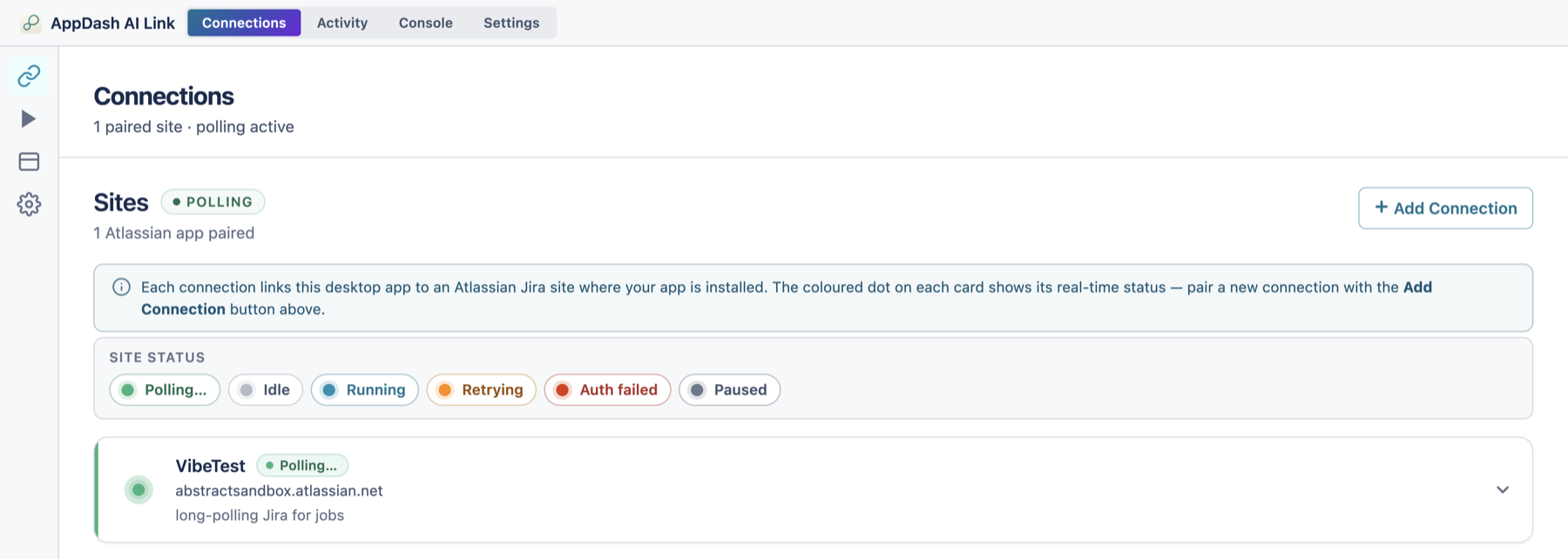This screenshot has height=559, width=1568.
Task: Click the AppDash AI Link title text
Action: click(112, 23)
